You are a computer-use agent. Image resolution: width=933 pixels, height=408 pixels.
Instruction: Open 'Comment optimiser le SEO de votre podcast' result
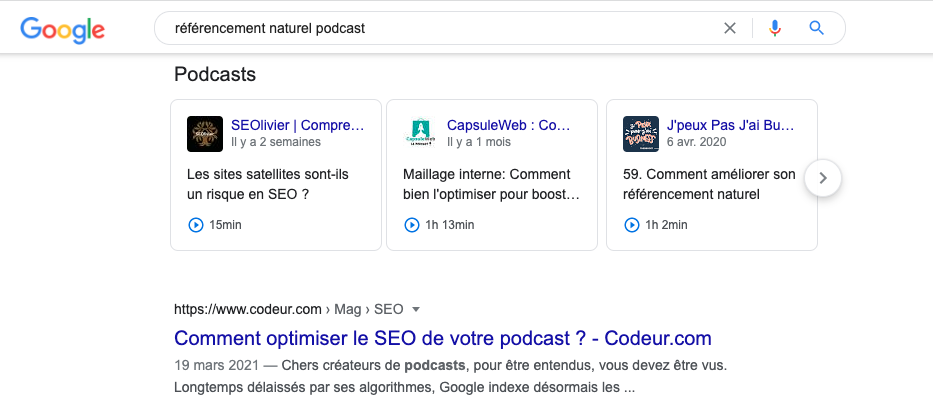point(443,338)
